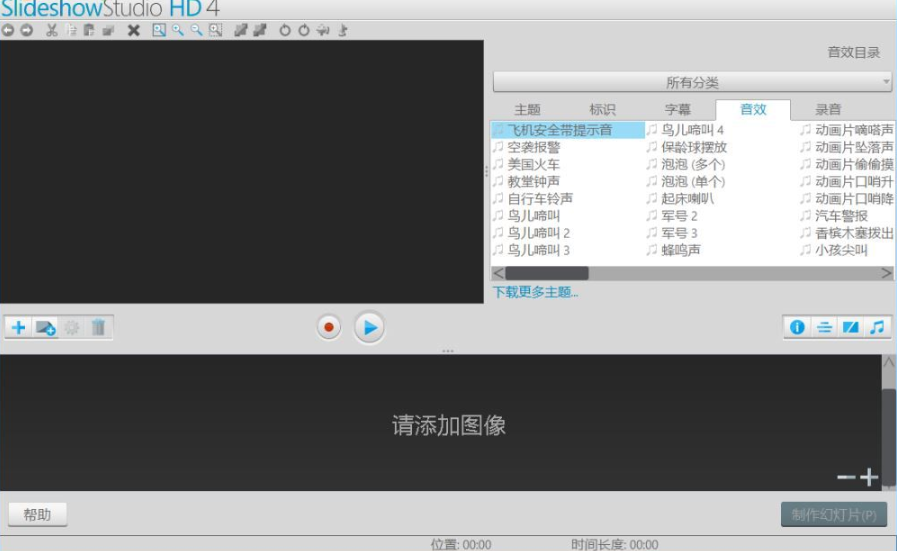Click the flip vertical icon

point(343,30)
